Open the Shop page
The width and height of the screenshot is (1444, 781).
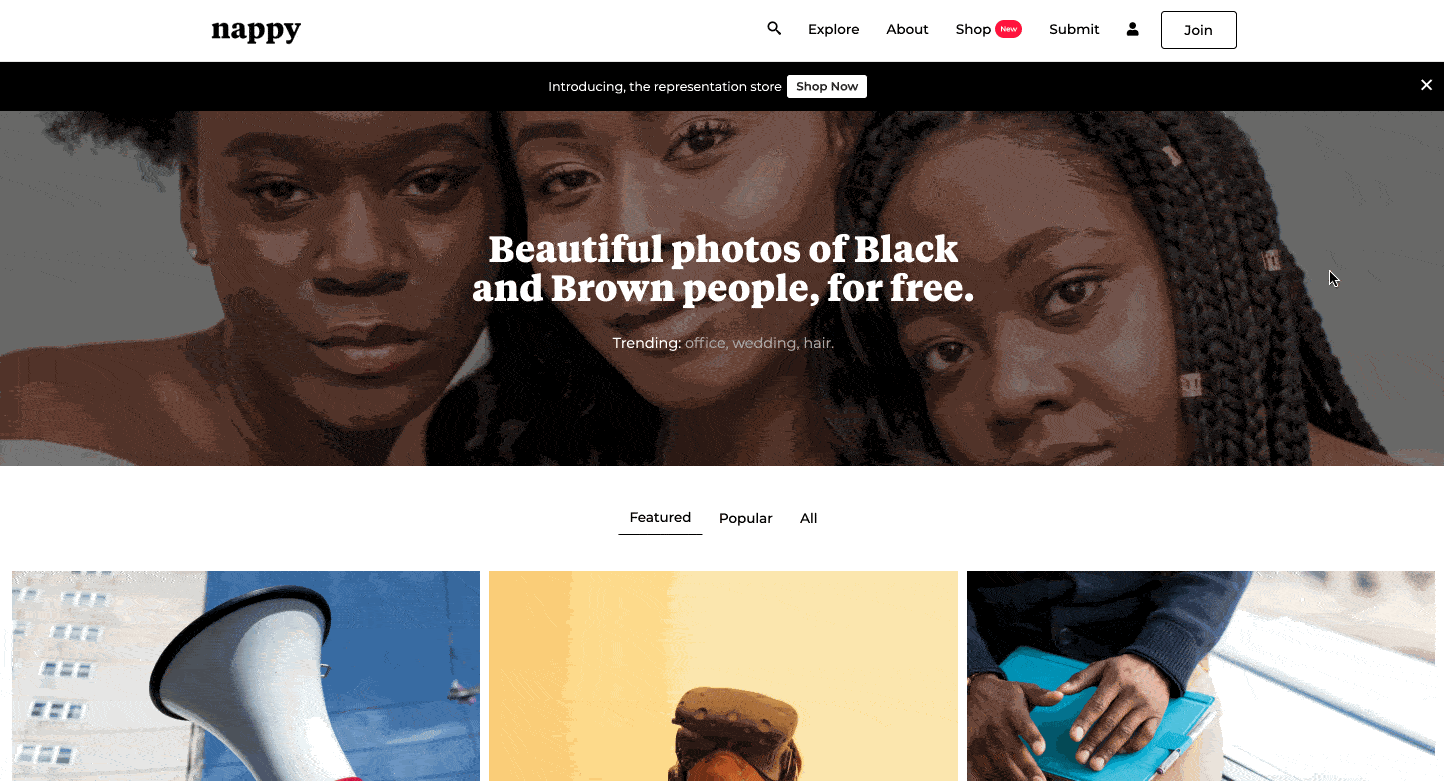[973, 29]
